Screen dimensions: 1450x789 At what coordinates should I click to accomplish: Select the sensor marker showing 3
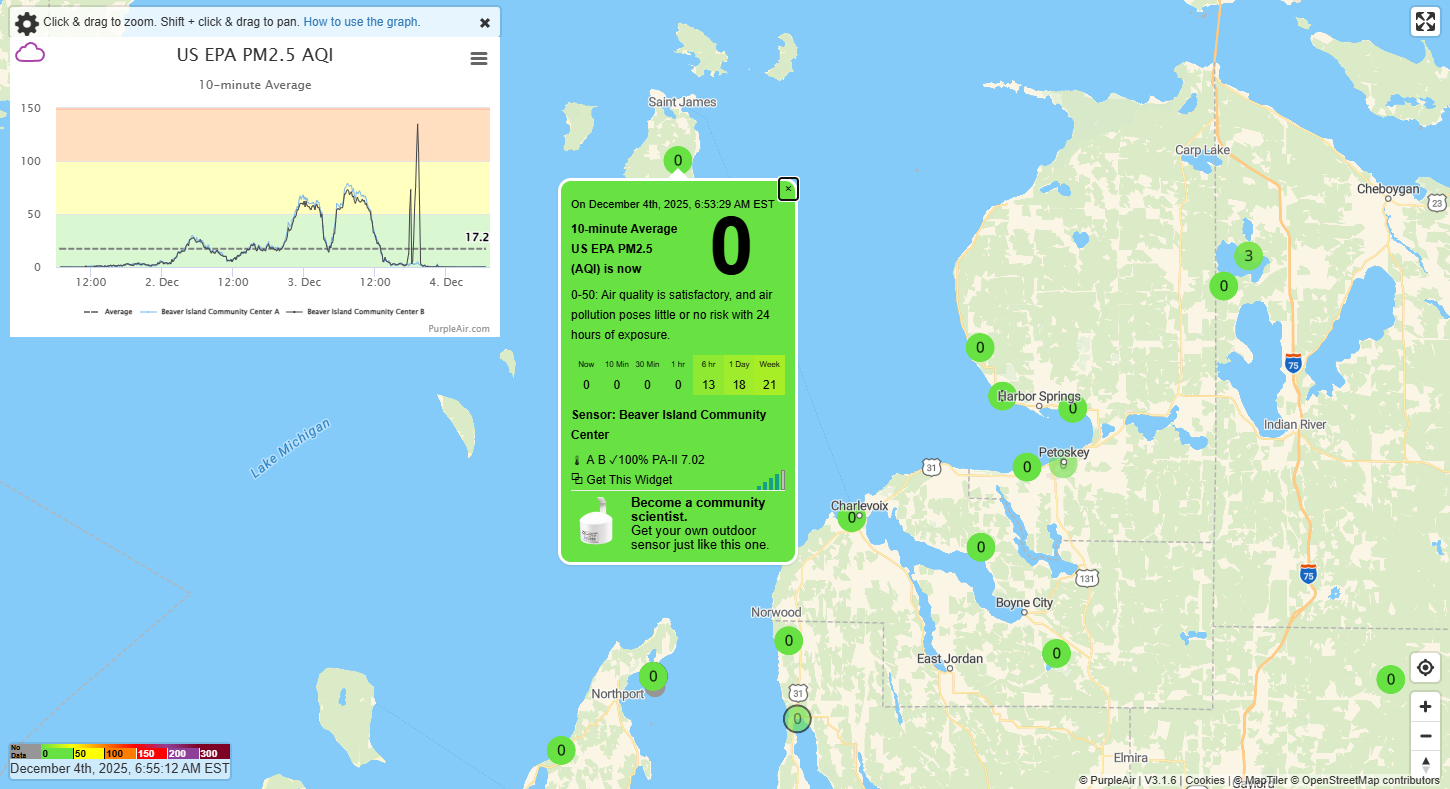pyautogui.click(x=1248, y=256)
